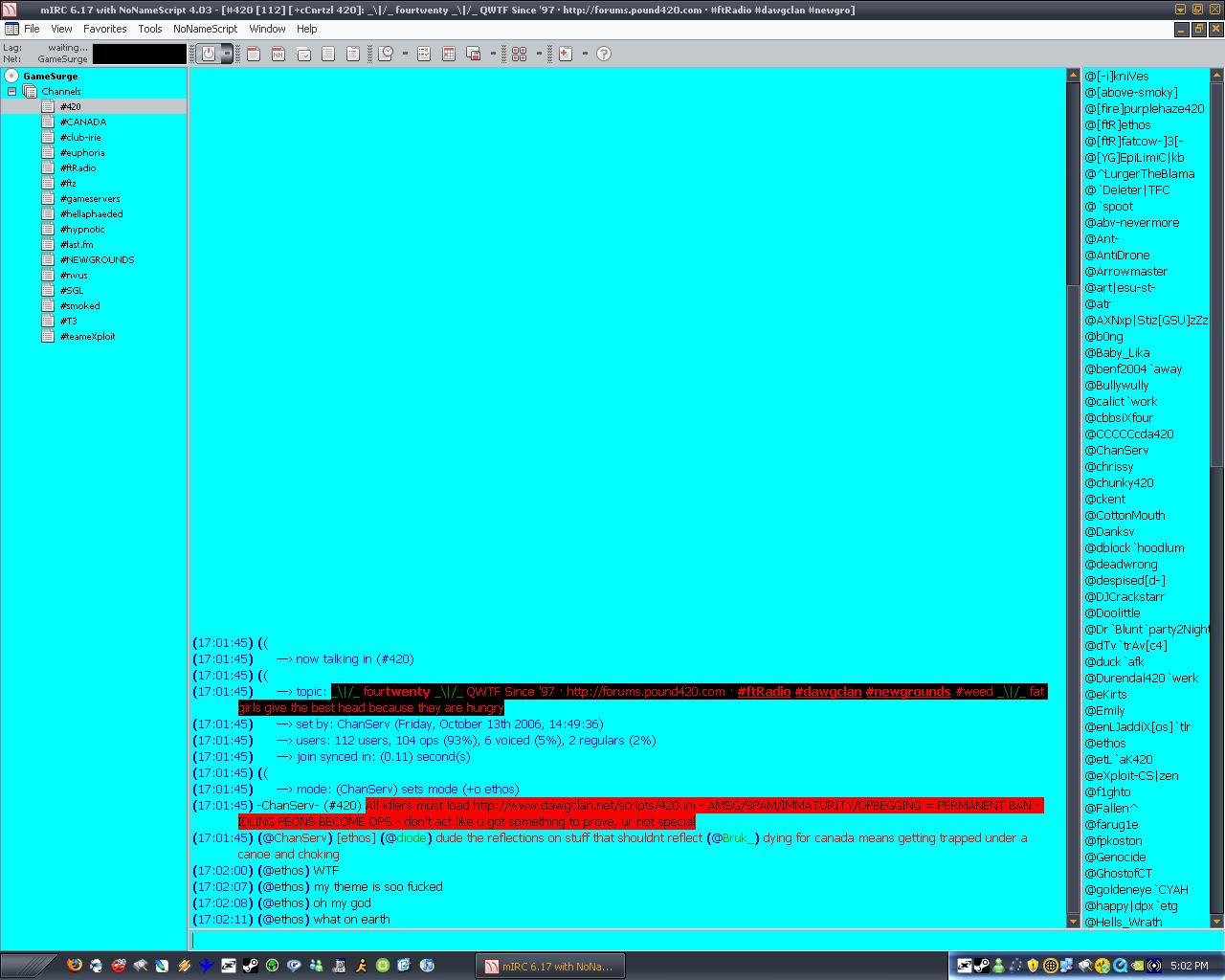Click the red calendar grid toolbar icon
Viewport: 1225px width, 980px height.
pyautogui.click(x=448, y=54)
